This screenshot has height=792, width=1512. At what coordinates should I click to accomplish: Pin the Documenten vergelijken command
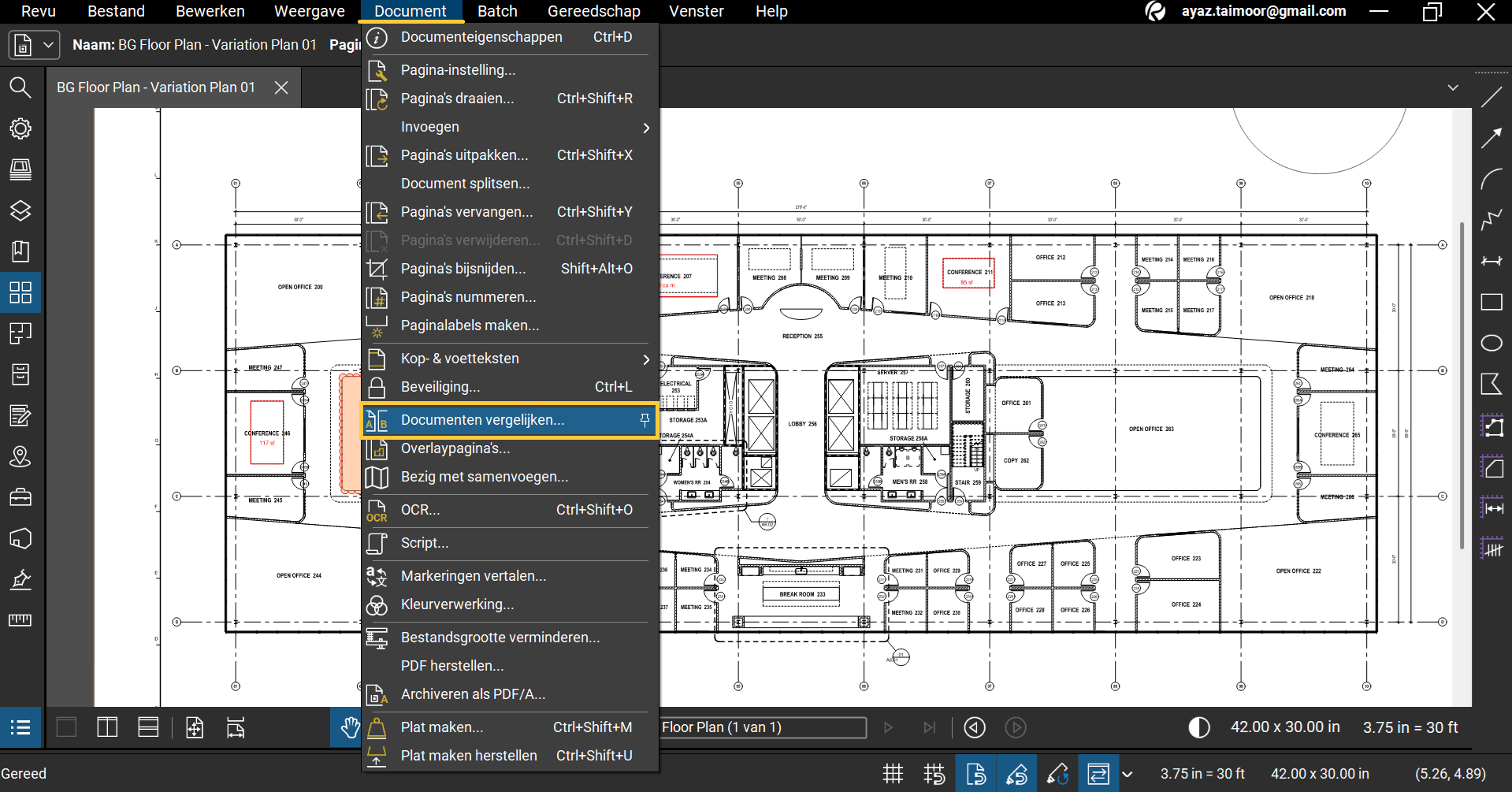coord(645,420)
